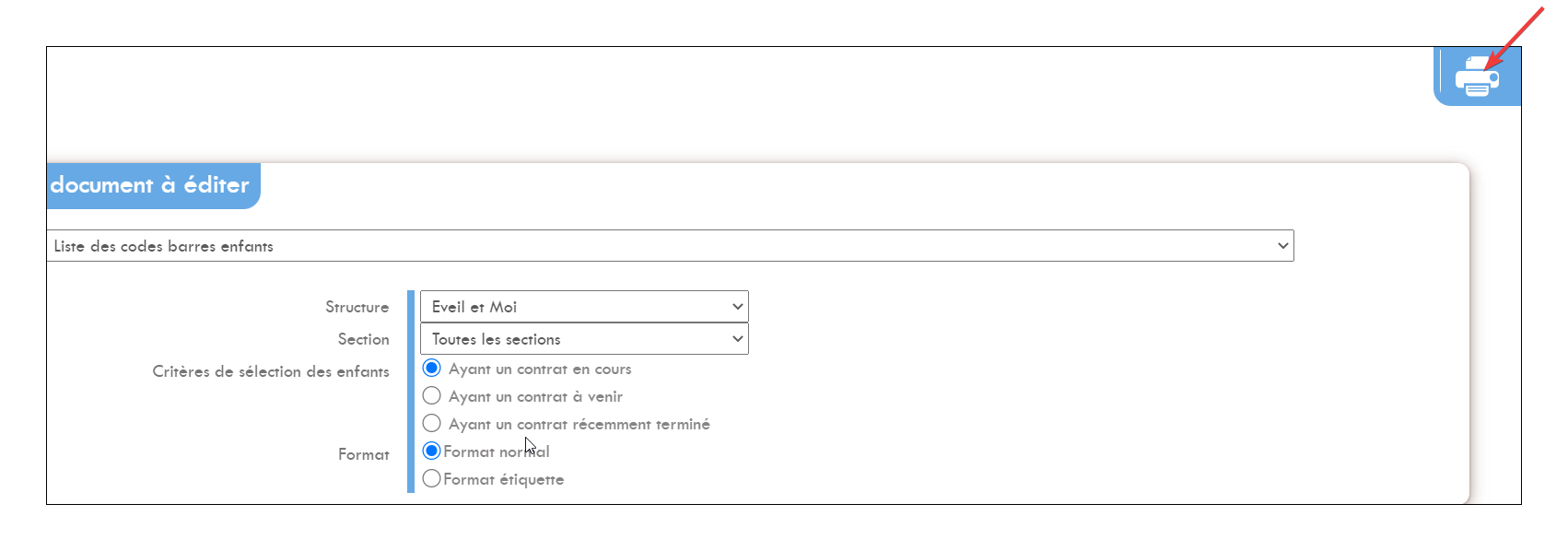1568x551 pixels.
Task: Click the "Ayant un contrat à venir" label text
Action: [x=535, y=396]
